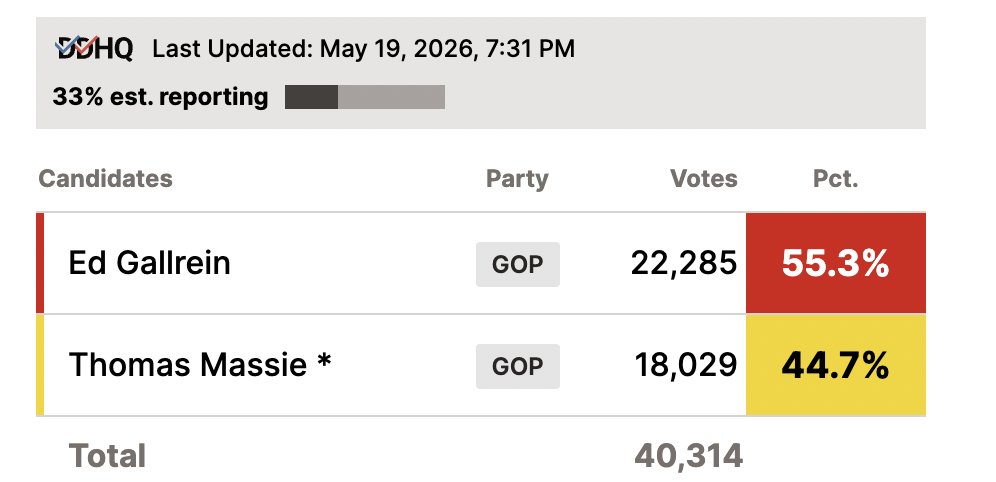996x482 pixels.
Task: Click the Total row label
Action: 107,456
